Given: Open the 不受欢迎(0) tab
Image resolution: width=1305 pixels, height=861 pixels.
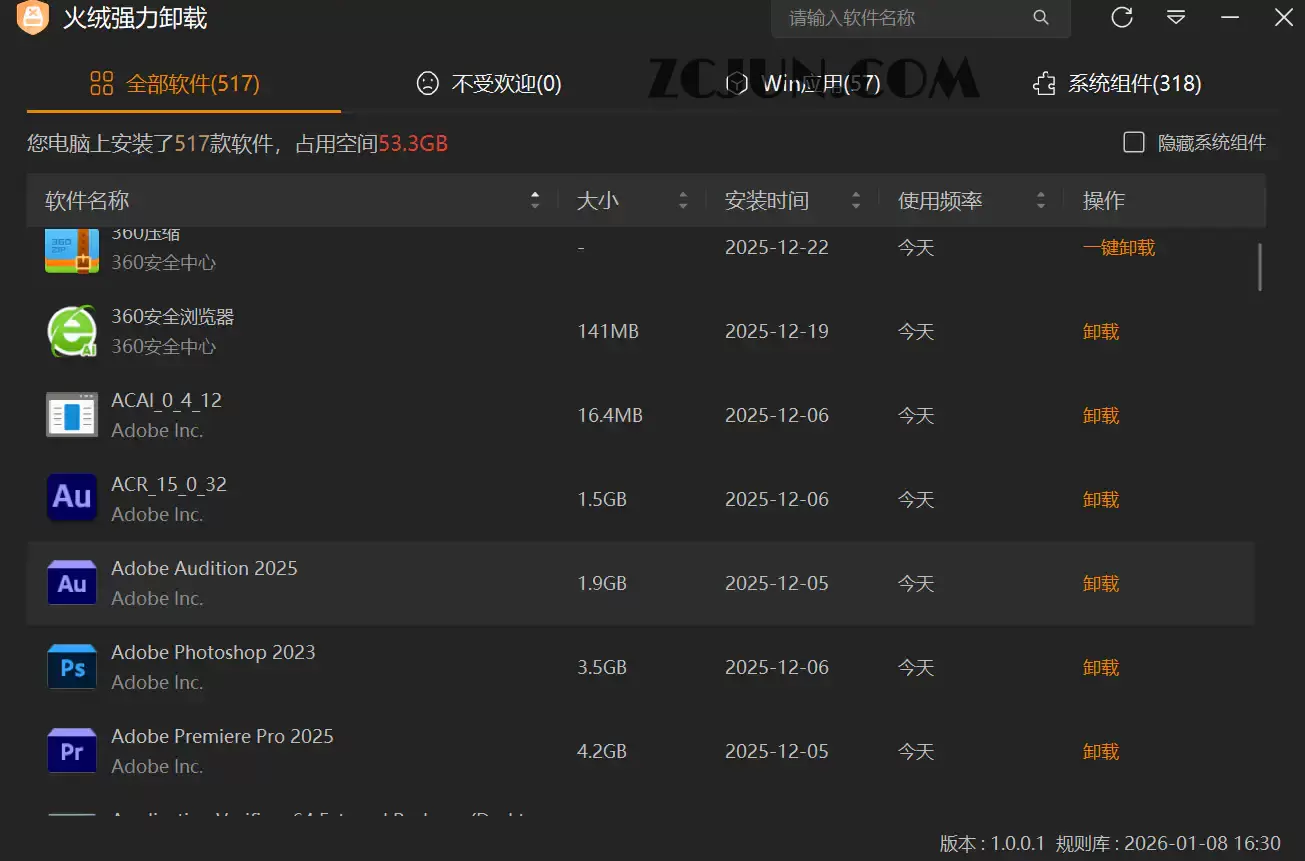Looking at the screenshot, I should [488, 84].
